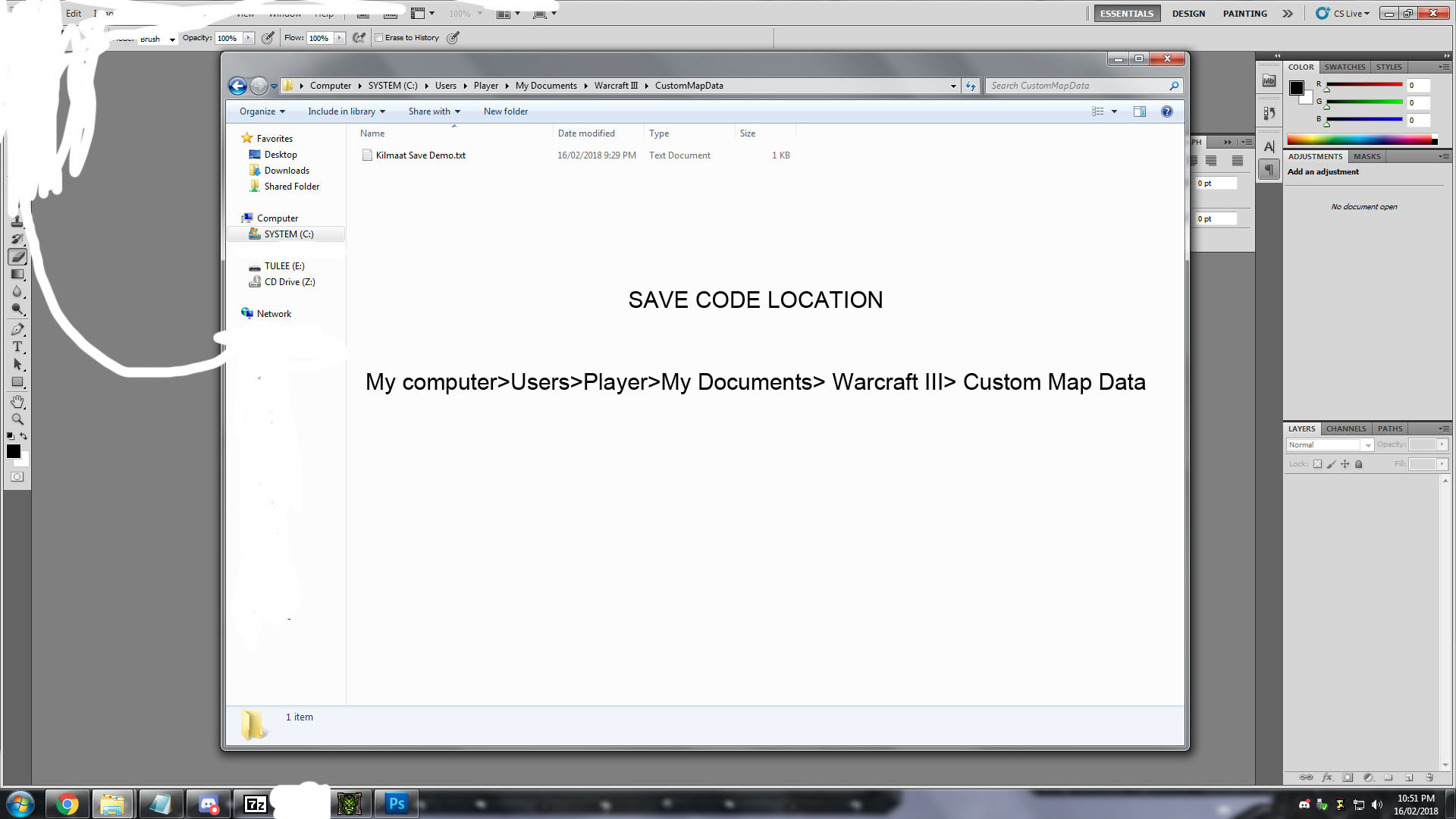Toggle lock position icon
The width and height of the screenshot is (1456, 819).
click(x=1345, y=464)
